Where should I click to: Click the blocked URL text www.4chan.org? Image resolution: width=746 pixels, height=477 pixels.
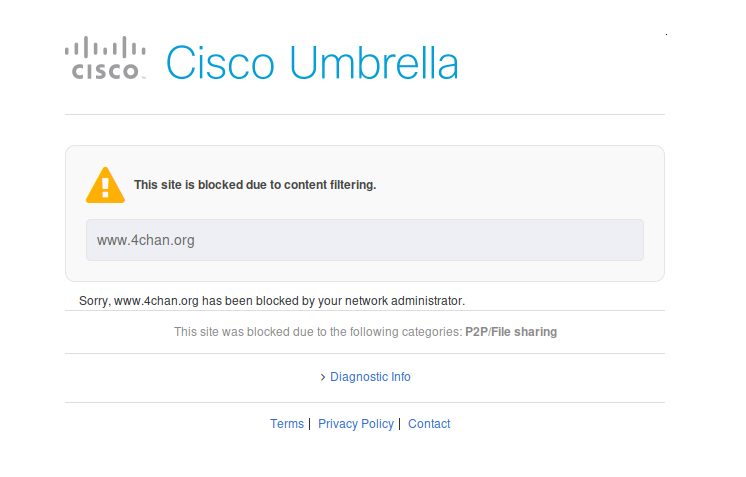pos(146,240)
